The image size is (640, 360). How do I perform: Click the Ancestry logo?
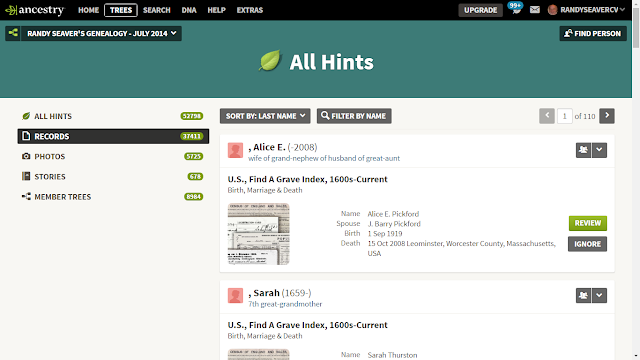(x=35, y=10)
